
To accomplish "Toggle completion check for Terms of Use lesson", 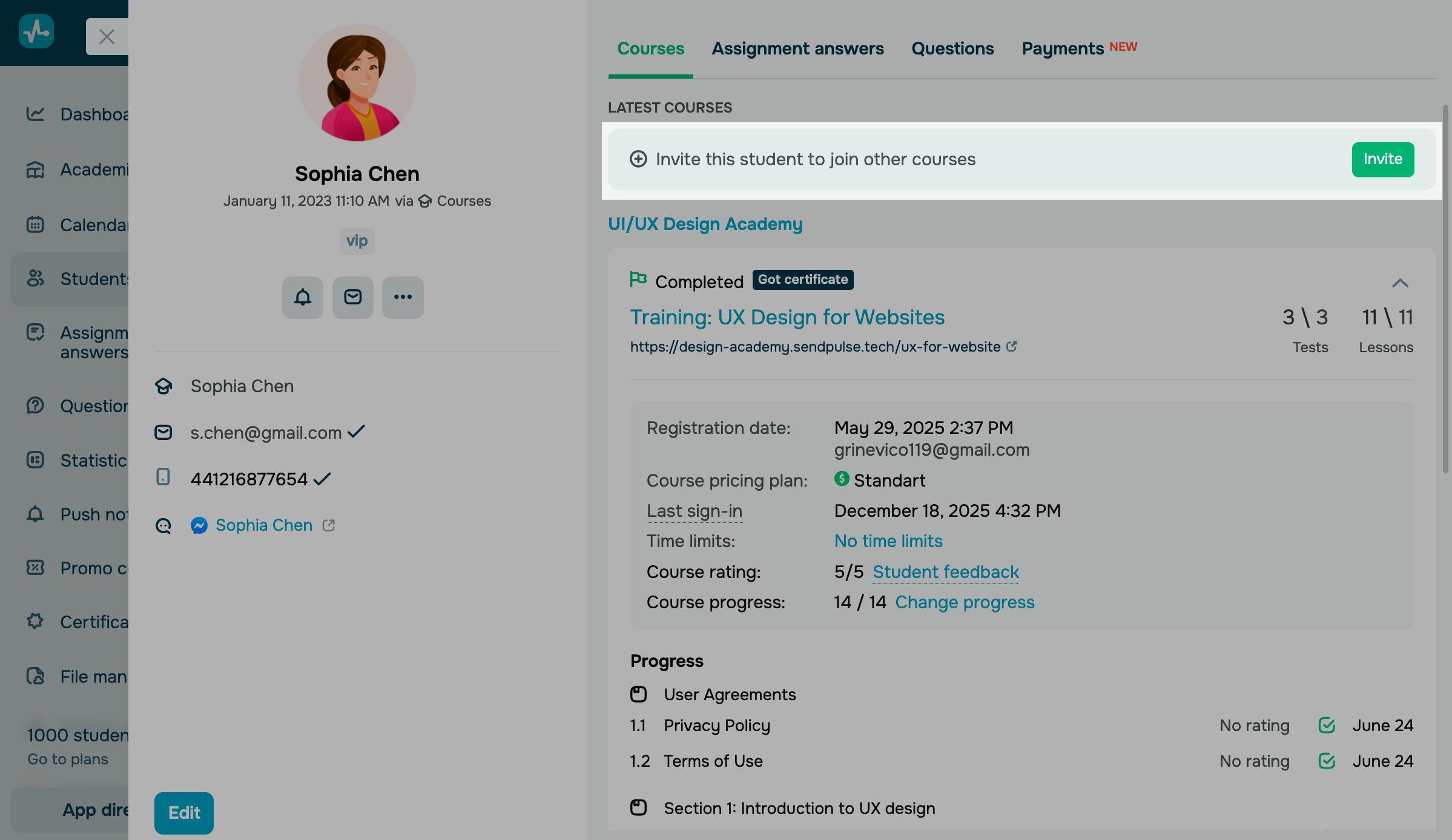I will coord(1326,761).
